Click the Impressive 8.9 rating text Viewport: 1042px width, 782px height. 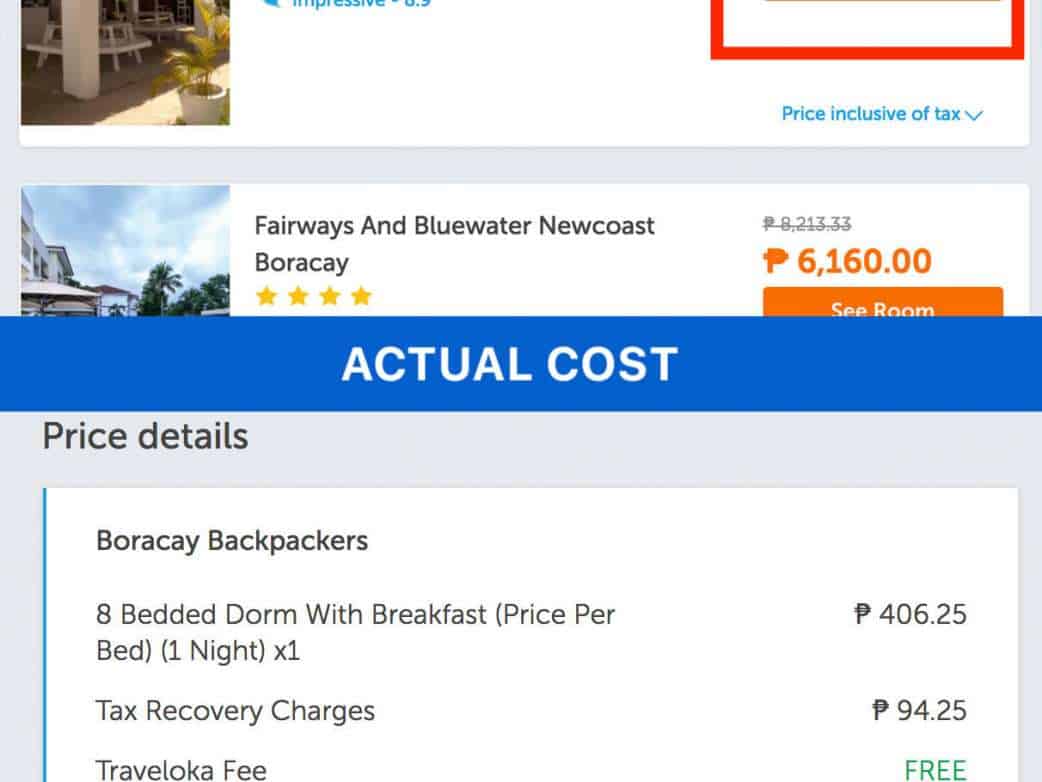[362, 4]
